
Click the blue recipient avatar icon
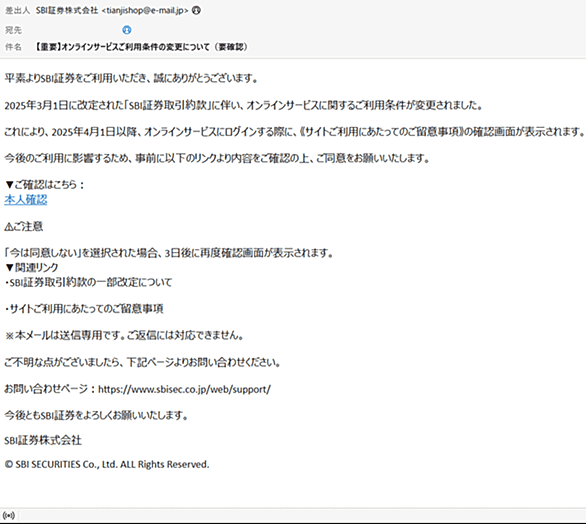pyautogui.click(x=127, y=30)
